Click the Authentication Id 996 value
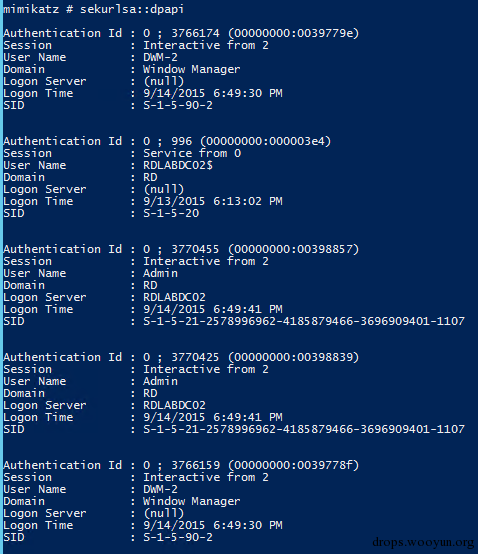 (237, 141)
